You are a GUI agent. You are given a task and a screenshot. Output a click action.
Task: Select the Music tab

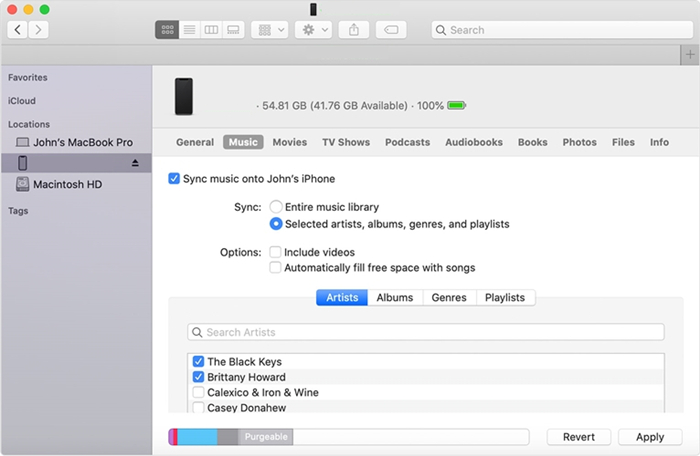(243, 142)
